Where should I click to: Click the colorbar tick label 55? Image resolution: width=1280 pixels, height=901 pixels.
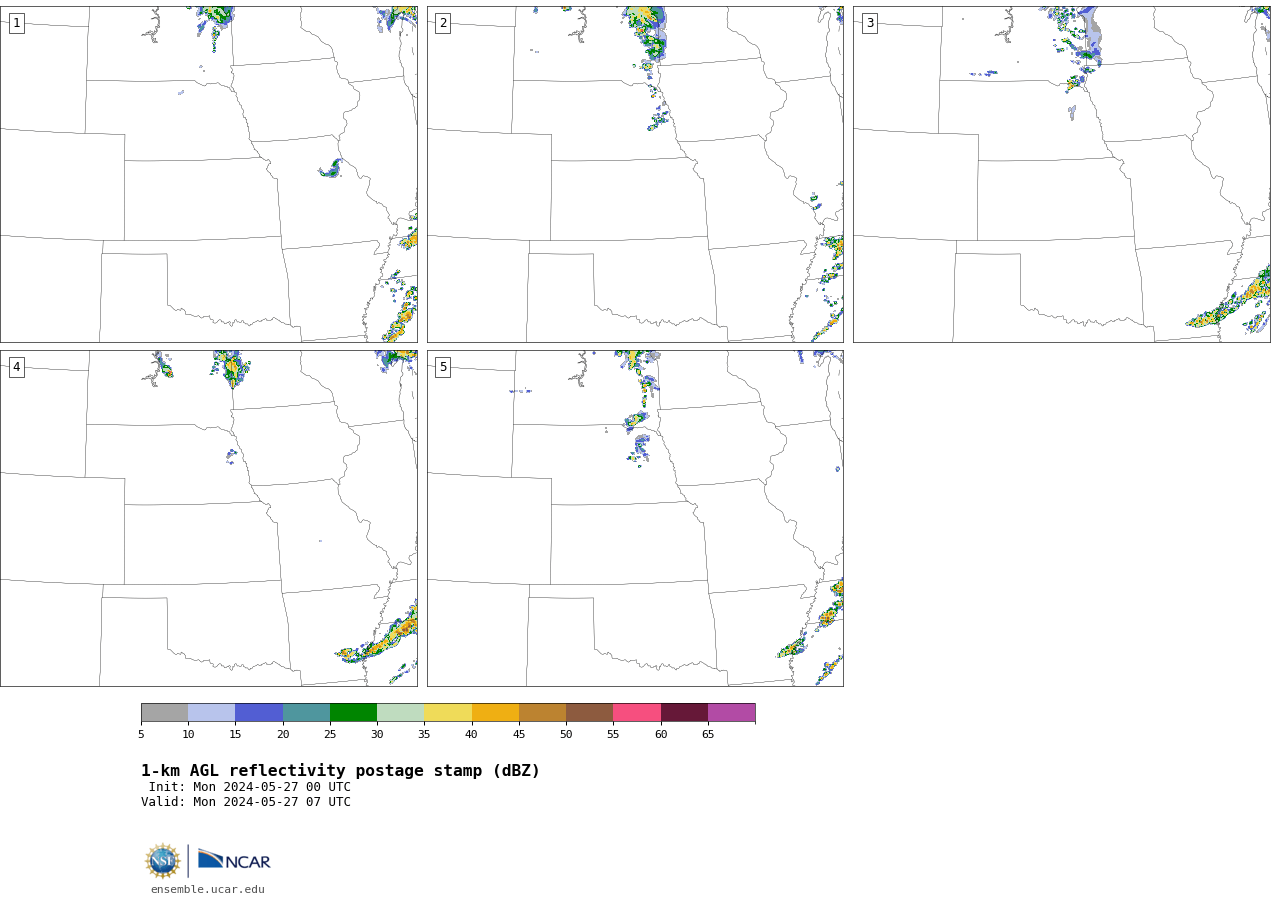613,735
